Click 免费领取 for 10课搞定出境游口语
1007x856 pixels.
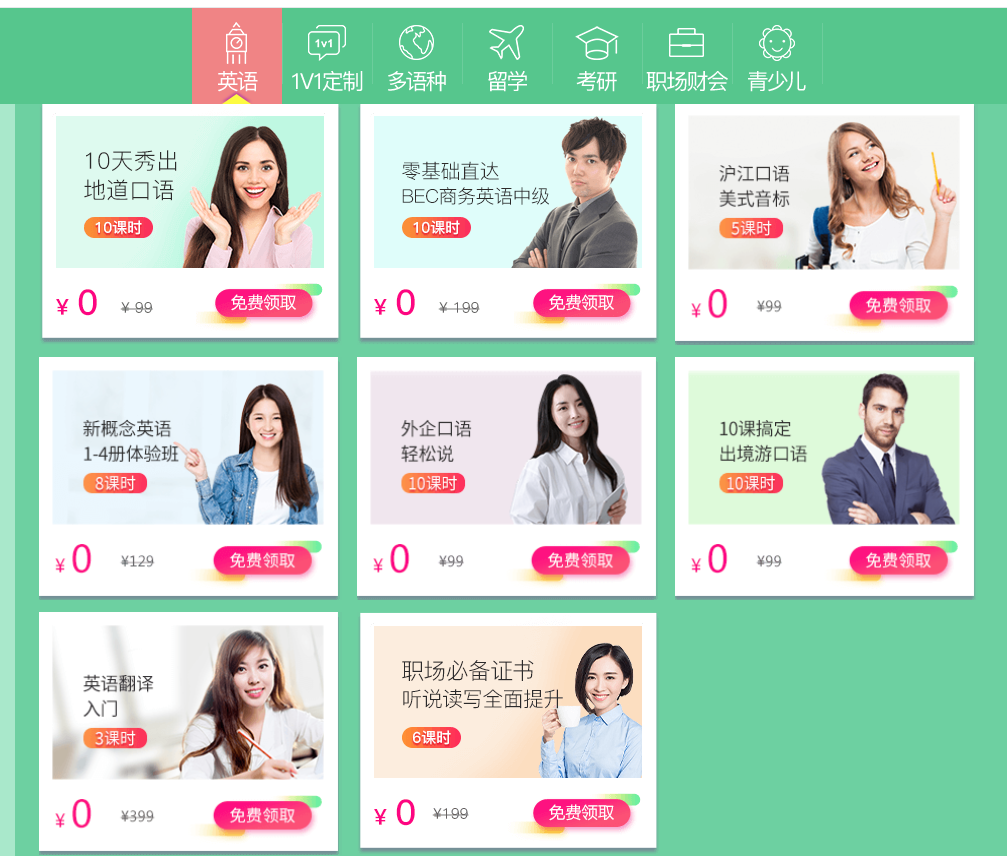tap(898, 561)
